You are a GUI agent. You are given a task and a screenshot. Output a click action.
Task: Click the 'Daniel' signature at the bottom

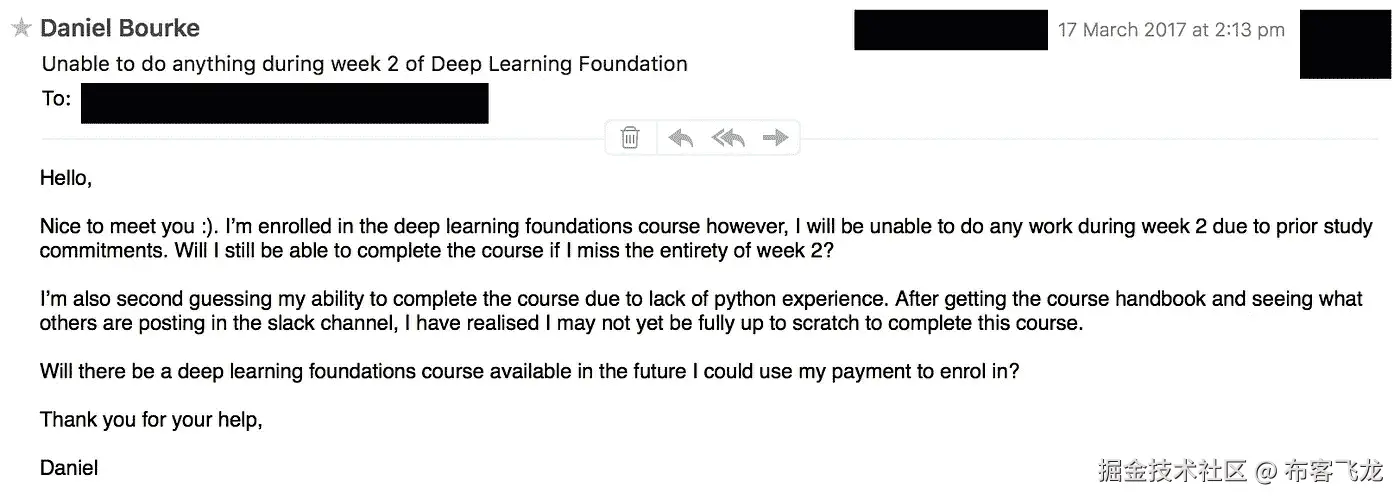69,468
